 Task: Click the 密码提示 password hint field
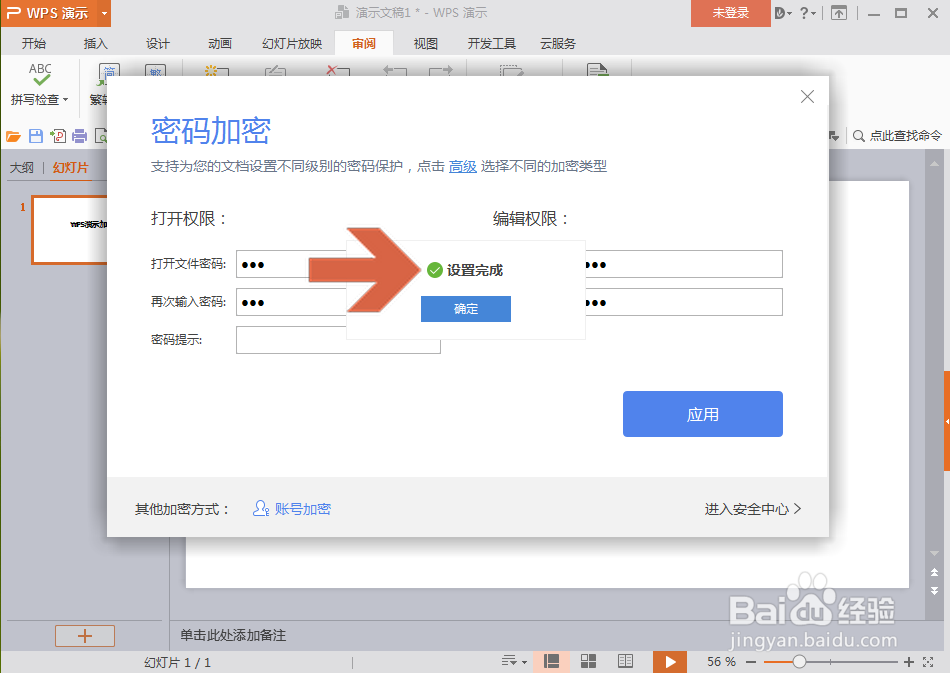tap(338, 340)
